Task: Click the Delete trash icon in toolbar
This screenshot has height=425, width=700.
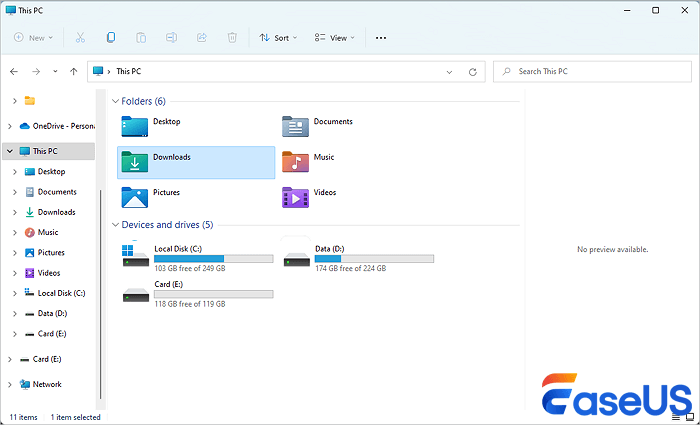Action: coord(232,38)
